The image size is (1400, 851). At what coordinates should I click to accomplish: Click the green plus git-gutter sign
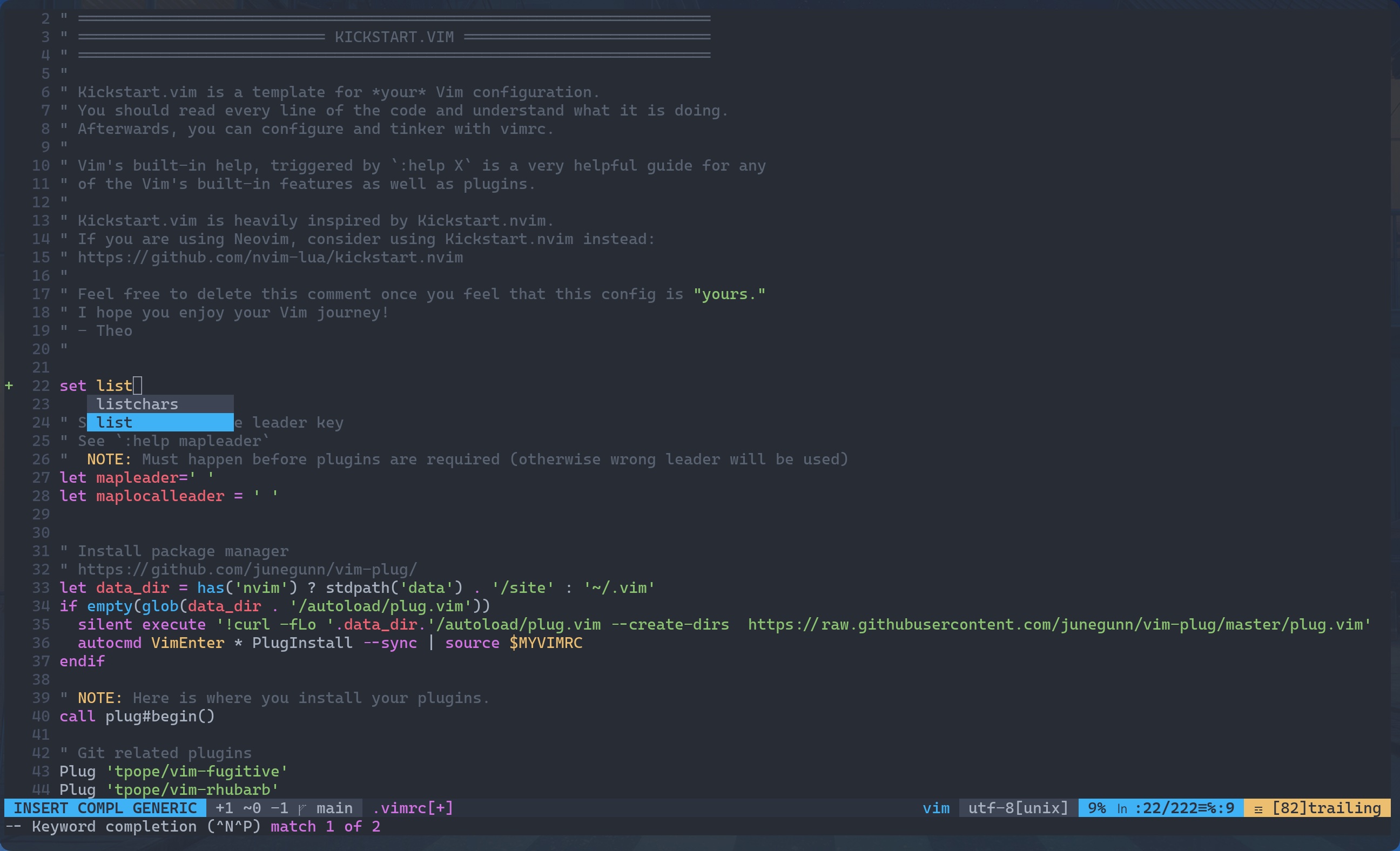coord(9,386)
